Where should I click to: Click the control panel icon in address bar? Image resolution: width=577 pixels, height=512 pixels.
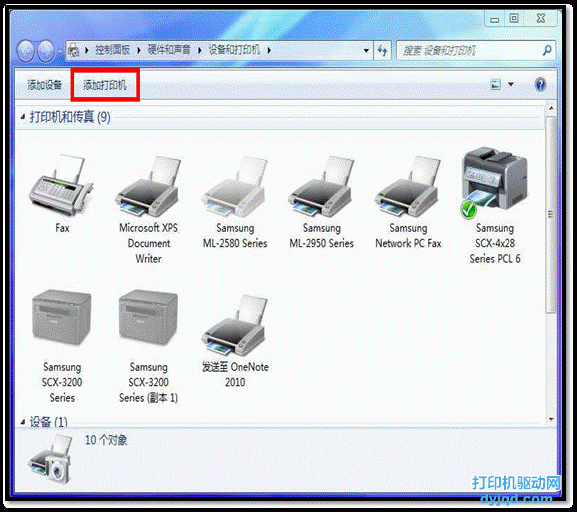point(74,50)
